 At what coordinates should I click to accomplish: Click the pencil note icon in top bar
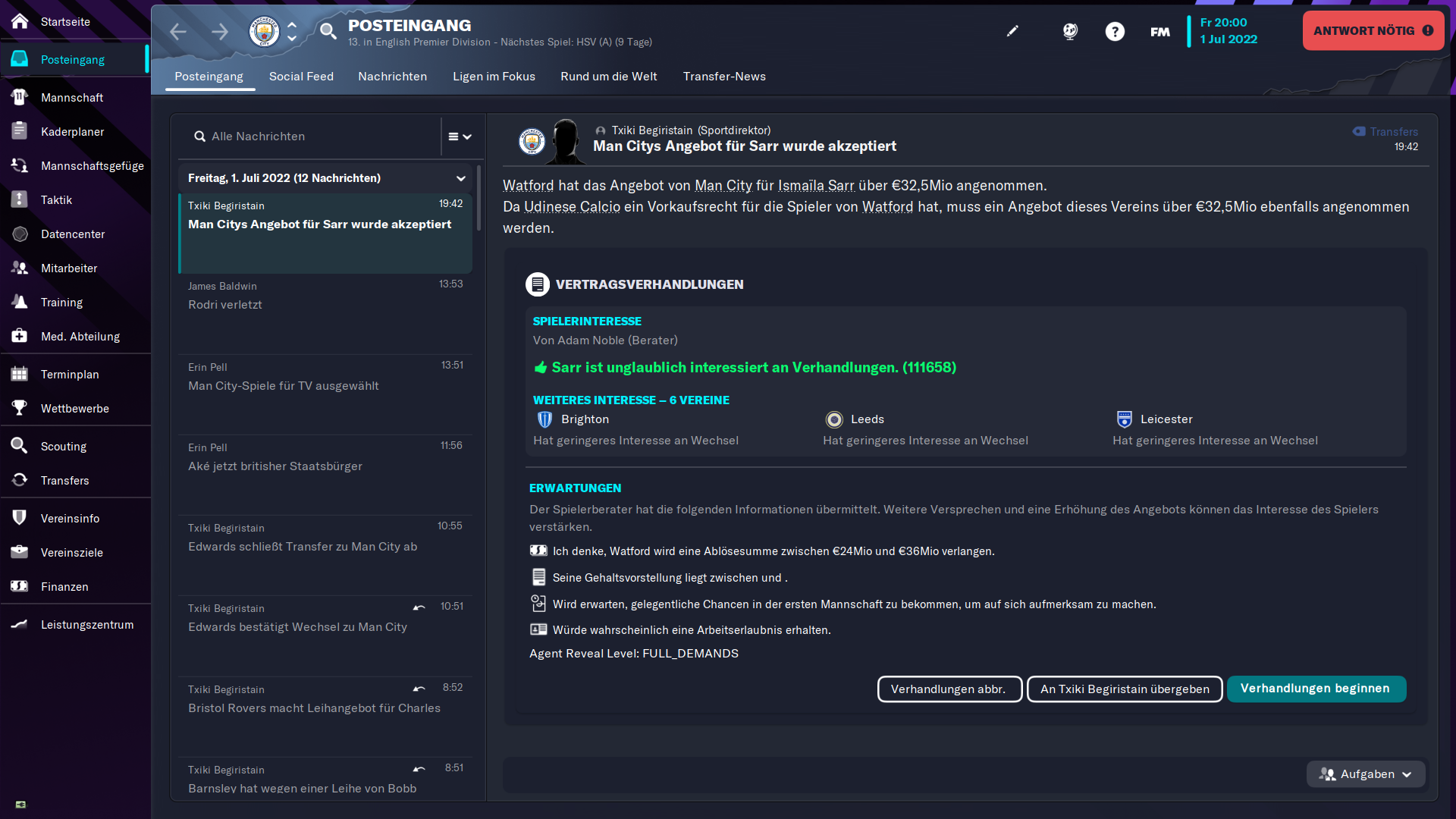click(x=1012, y=31)
